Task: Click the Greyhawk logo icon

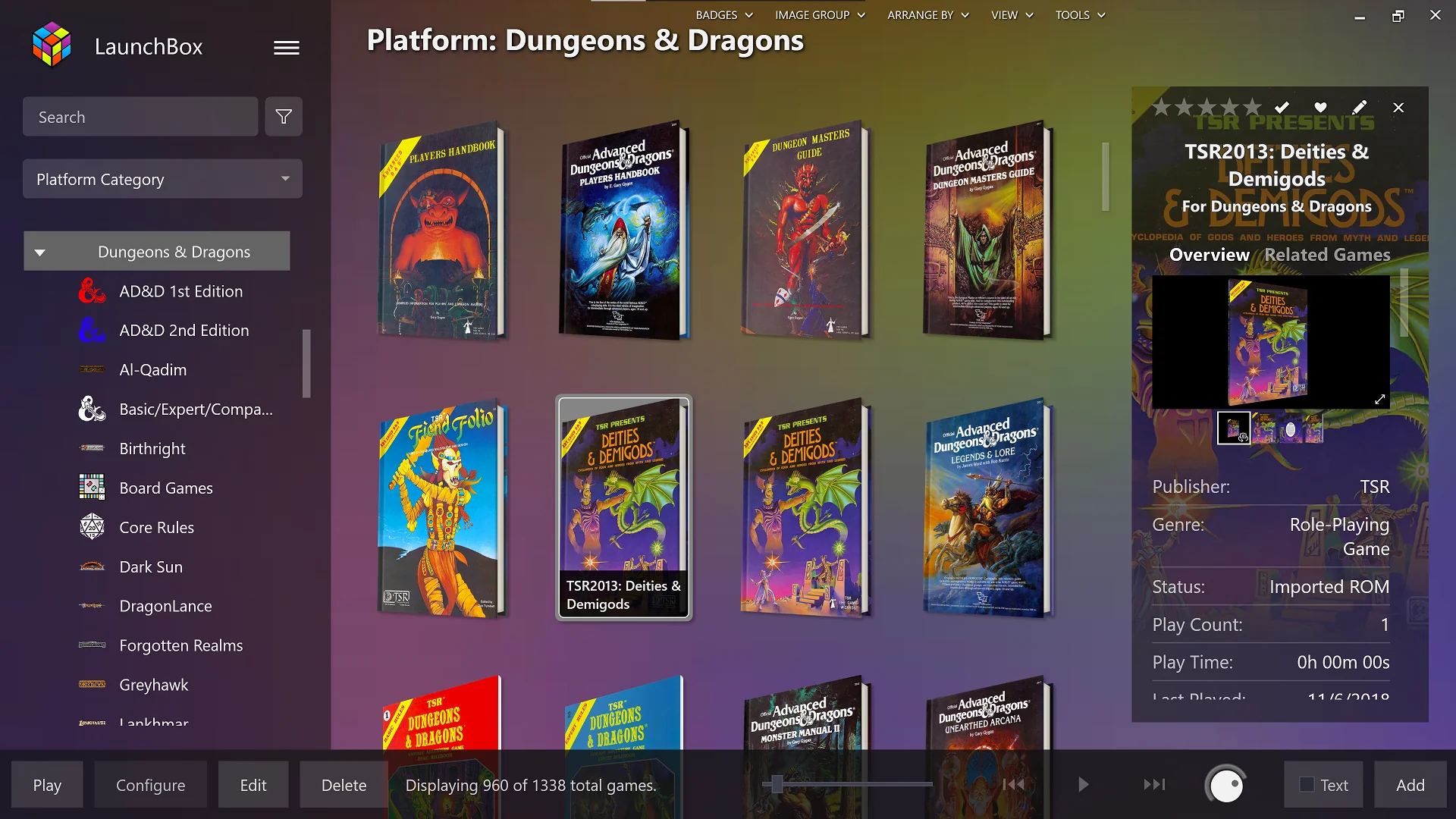Action: tap(92, 685)
